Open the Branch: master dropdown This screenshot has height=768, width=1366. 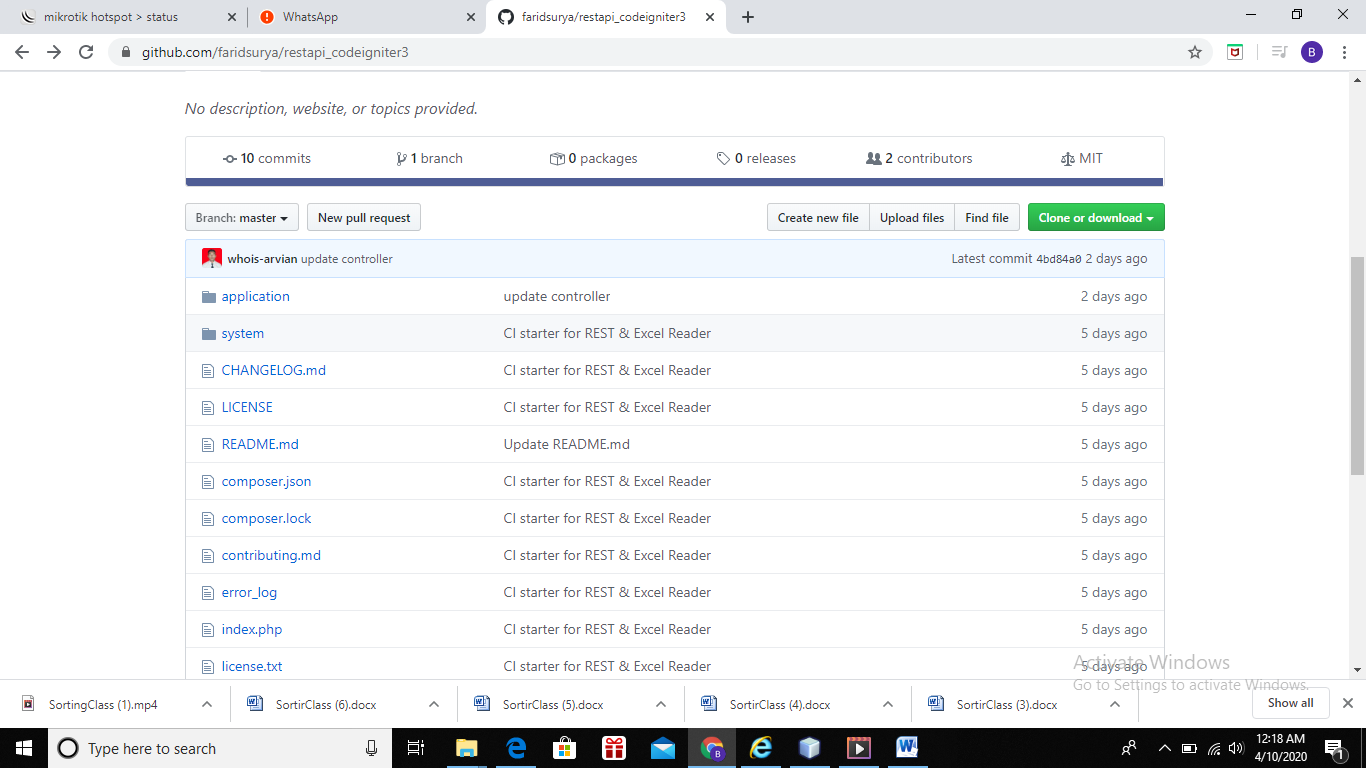242,218
